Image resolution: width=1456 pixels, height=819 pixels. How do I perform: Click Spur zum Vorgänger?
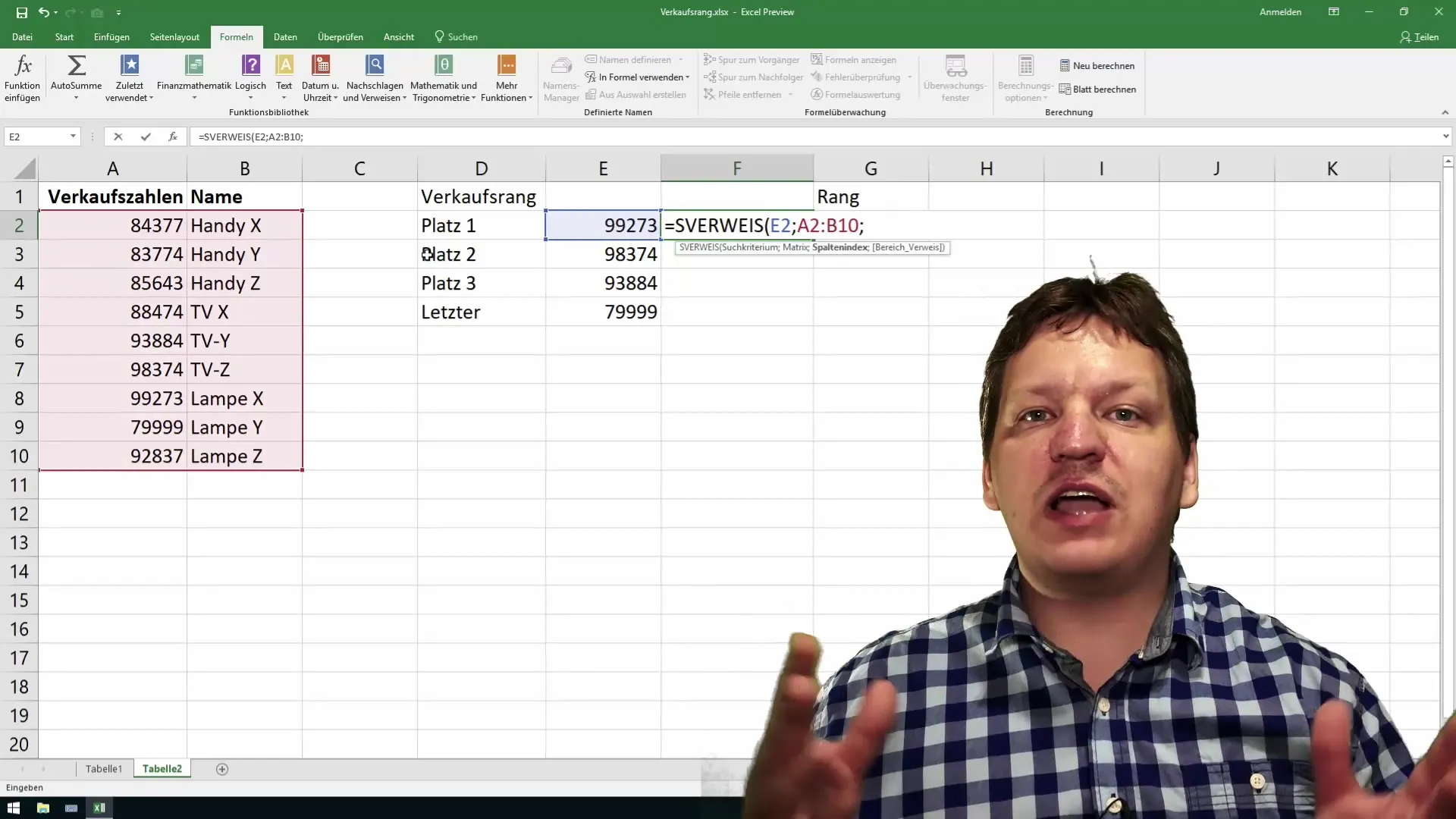[x=752, y=60]
